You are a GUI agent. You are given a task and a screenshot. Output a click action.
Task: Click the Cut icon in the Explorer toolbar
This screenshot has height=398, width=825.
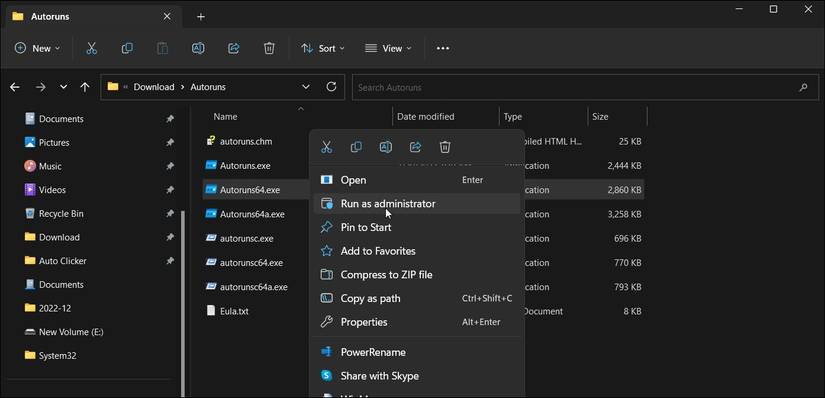[x=92, y=48]
